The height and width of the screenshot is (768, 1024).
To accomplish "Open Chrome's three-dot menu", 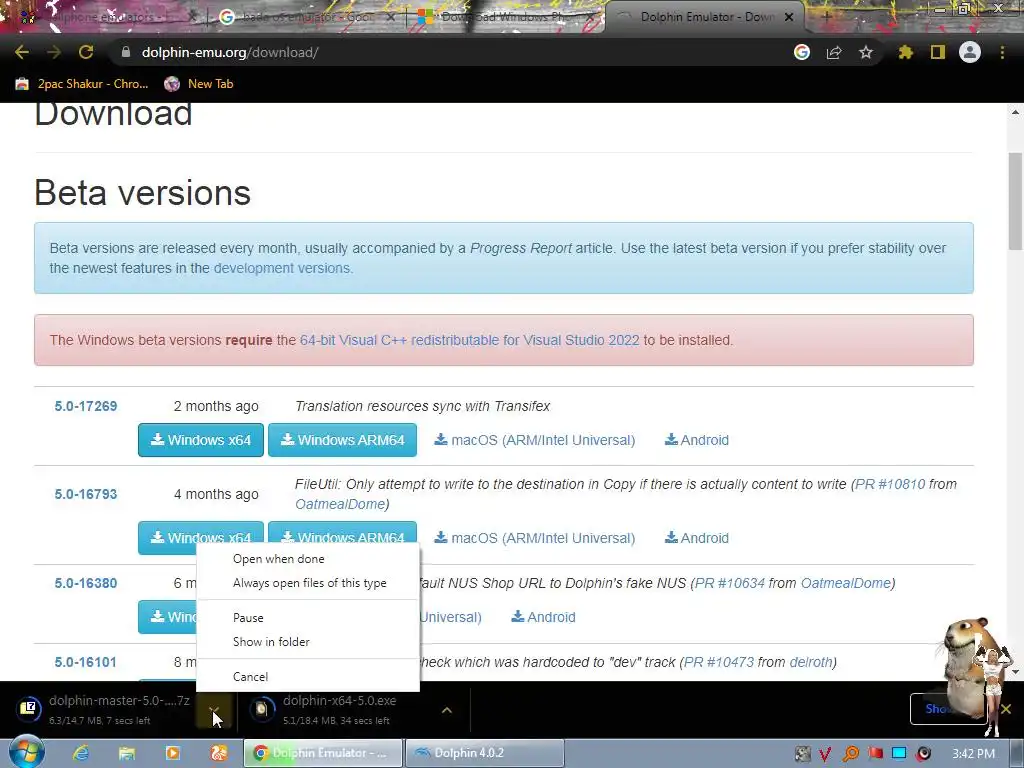I will point(1002,52).
